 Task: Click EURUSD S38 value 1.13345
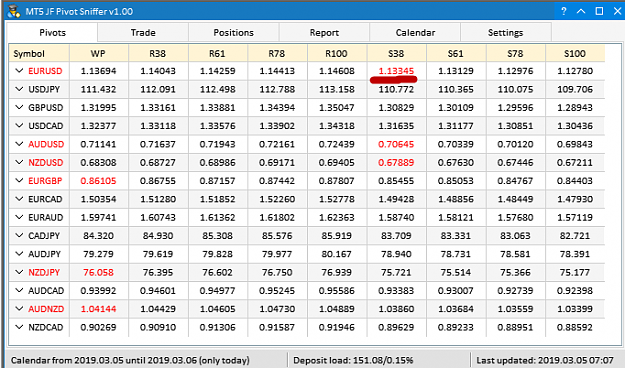click(x=396, y=71)
